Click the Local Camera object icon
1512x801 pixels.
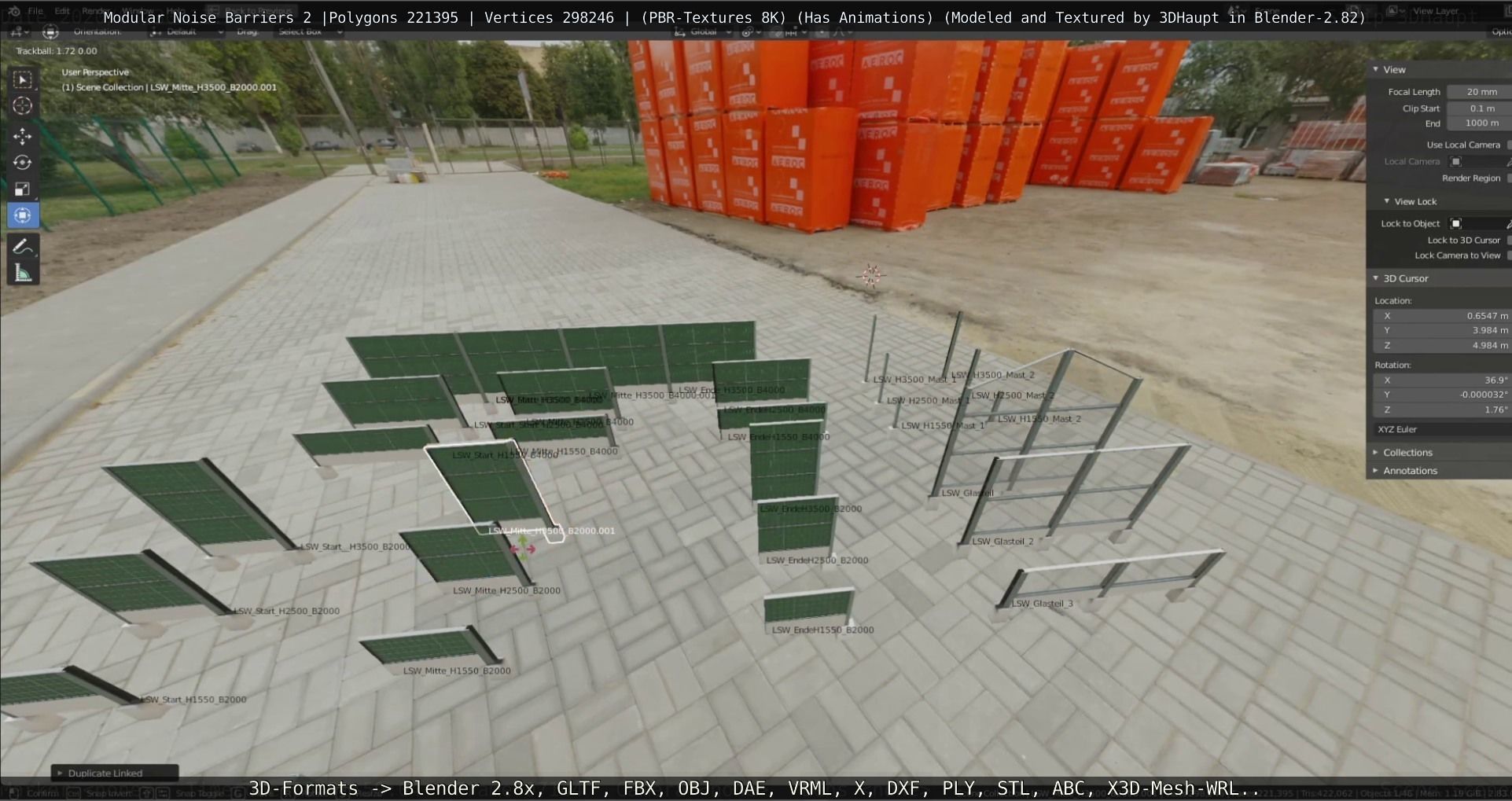coord(1455,161)
